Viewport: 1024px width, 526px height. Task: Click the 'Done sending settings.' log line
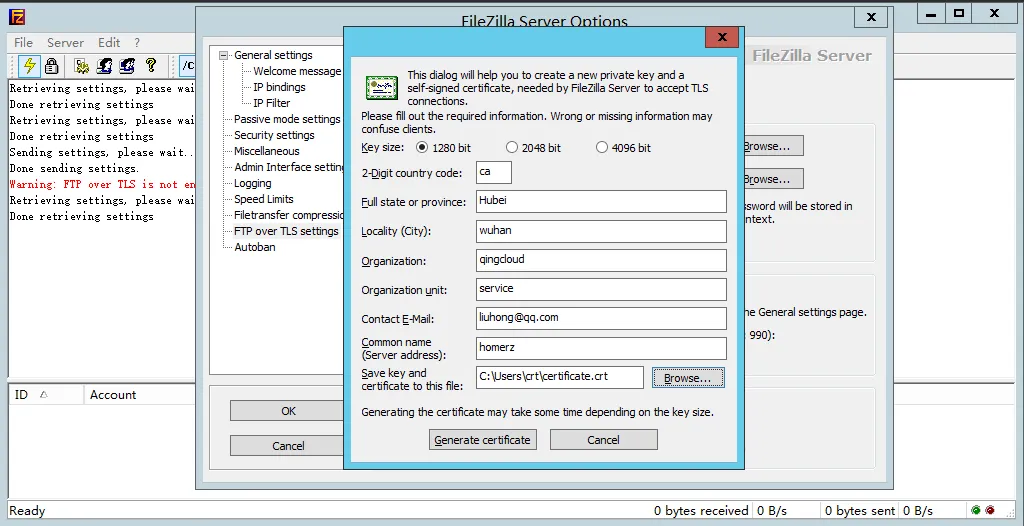(74, 169)
